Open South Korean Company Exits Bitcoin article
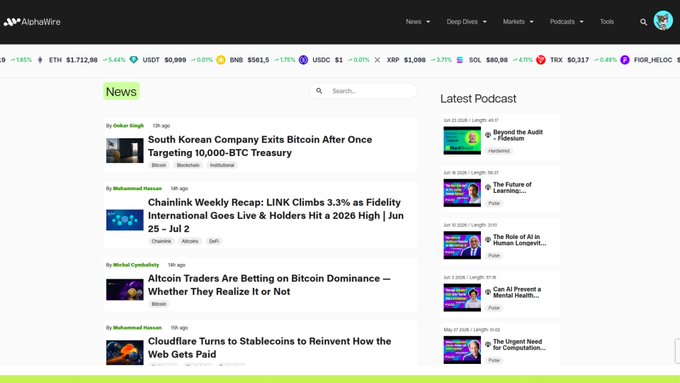 pos(260,146)
